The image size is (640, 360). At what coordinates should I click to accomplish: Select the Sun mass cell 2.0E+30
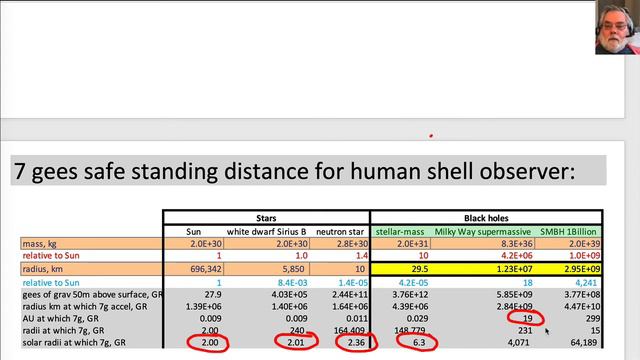pyautogui.click(x=206, y=244)
